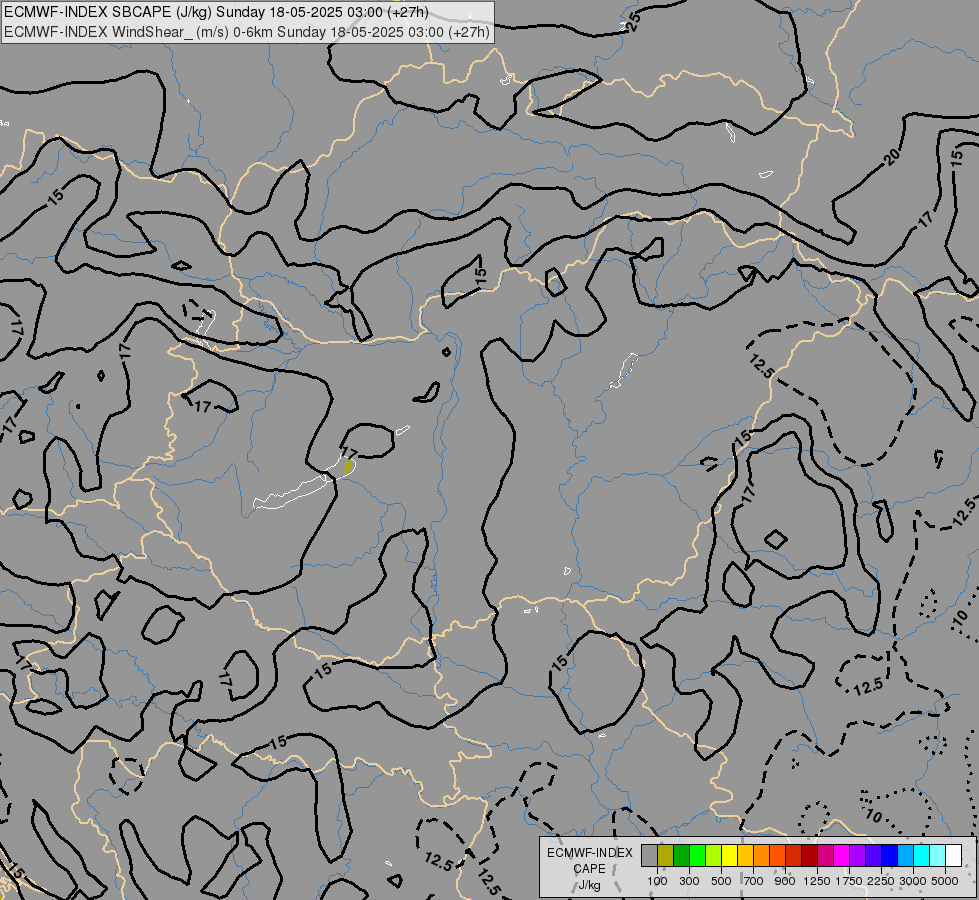Screen dimensions: 979x900
Task: Pick the dark red maroon legend swatch
Action: [x=809, y=856]
